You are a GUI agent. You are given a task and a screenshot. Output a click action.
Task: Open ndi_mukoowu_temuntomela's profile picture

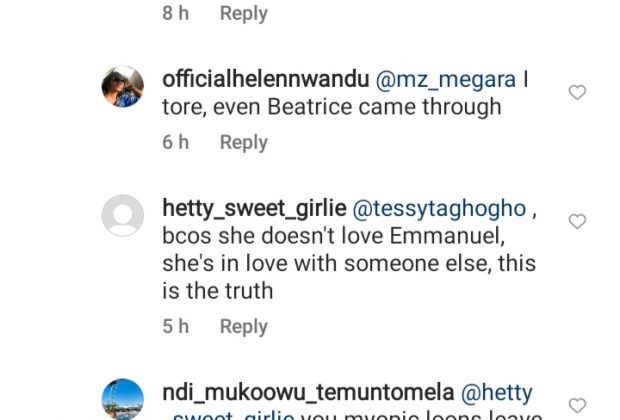[x=123, y=399]
